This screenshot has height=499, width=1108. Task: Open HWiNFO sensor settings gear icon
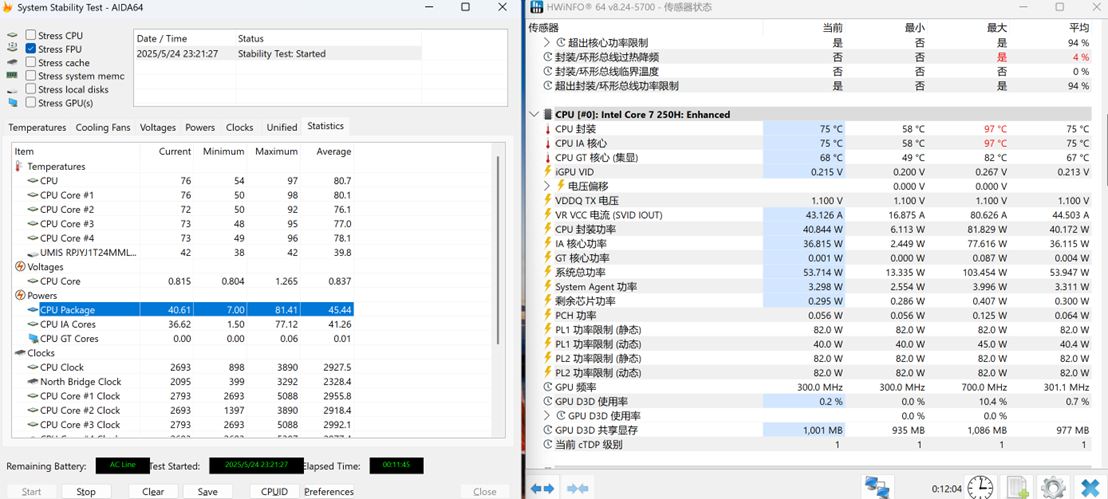coord(1053,487)
